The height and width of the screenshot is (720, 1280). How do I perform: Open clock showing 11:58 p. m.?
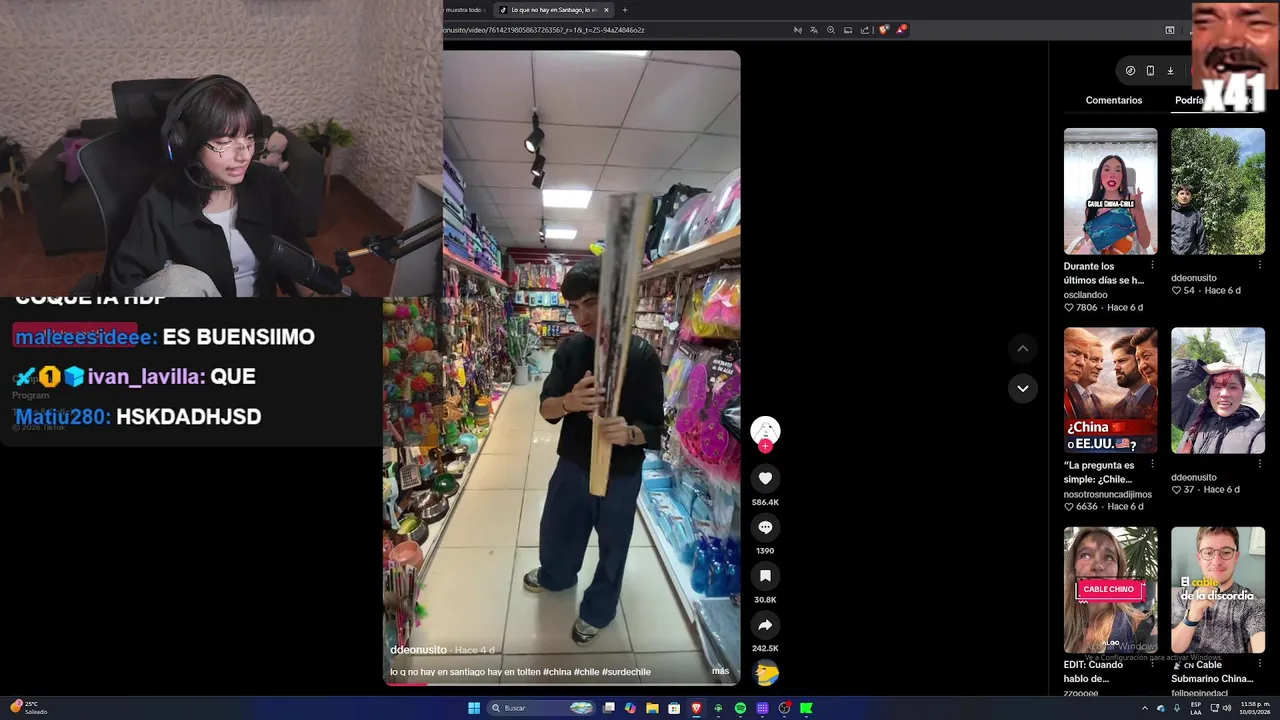tap(1256, 708)
